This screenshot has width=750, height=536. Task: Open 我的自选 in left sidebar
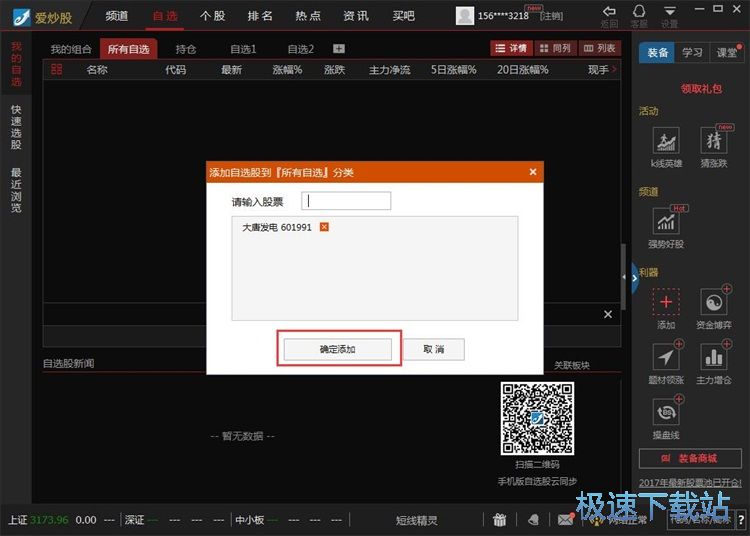[16, 64]
